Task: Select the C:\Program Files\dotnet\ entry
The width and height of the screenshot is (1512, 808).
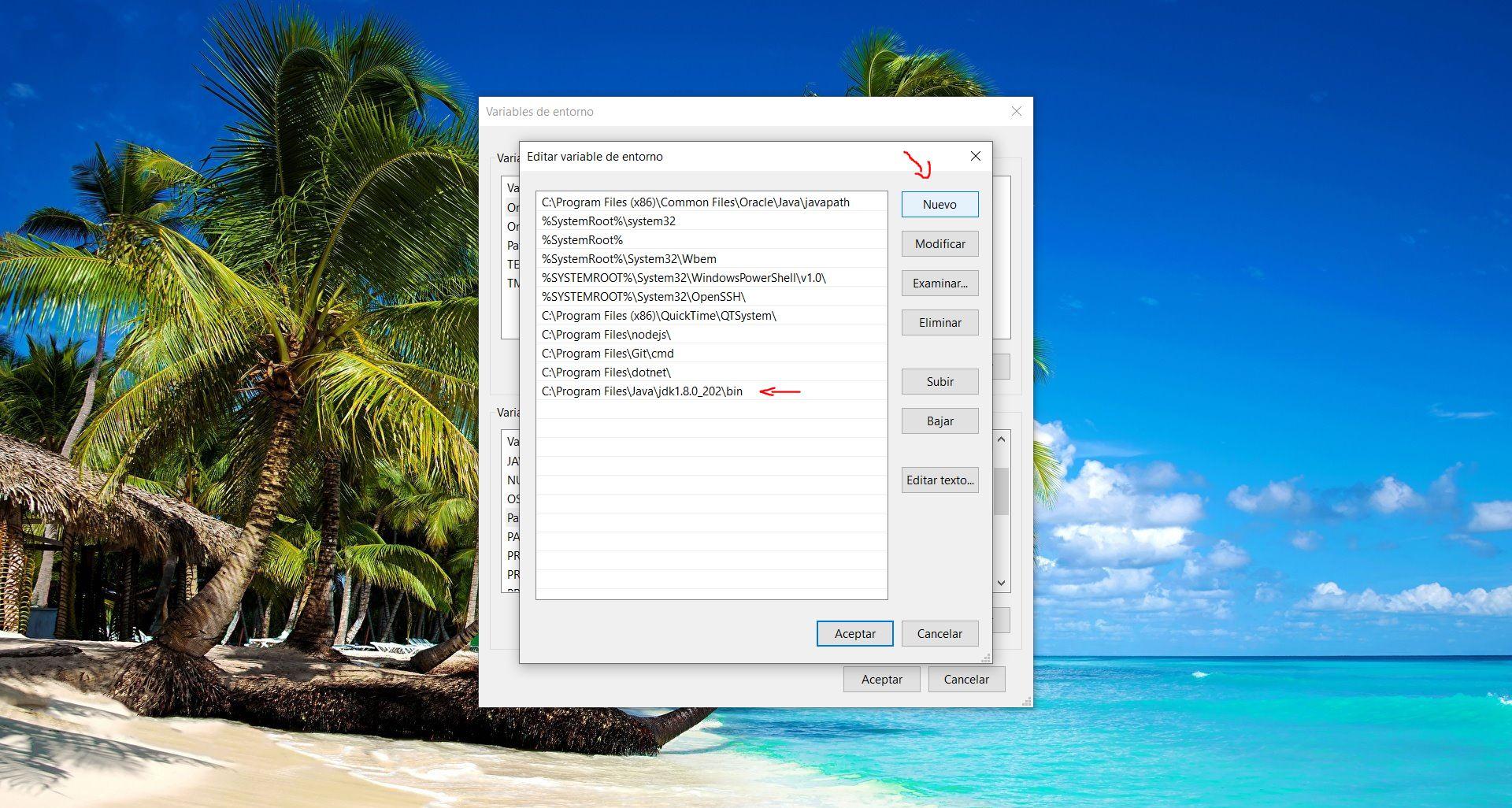Action: tap(711, 372)
